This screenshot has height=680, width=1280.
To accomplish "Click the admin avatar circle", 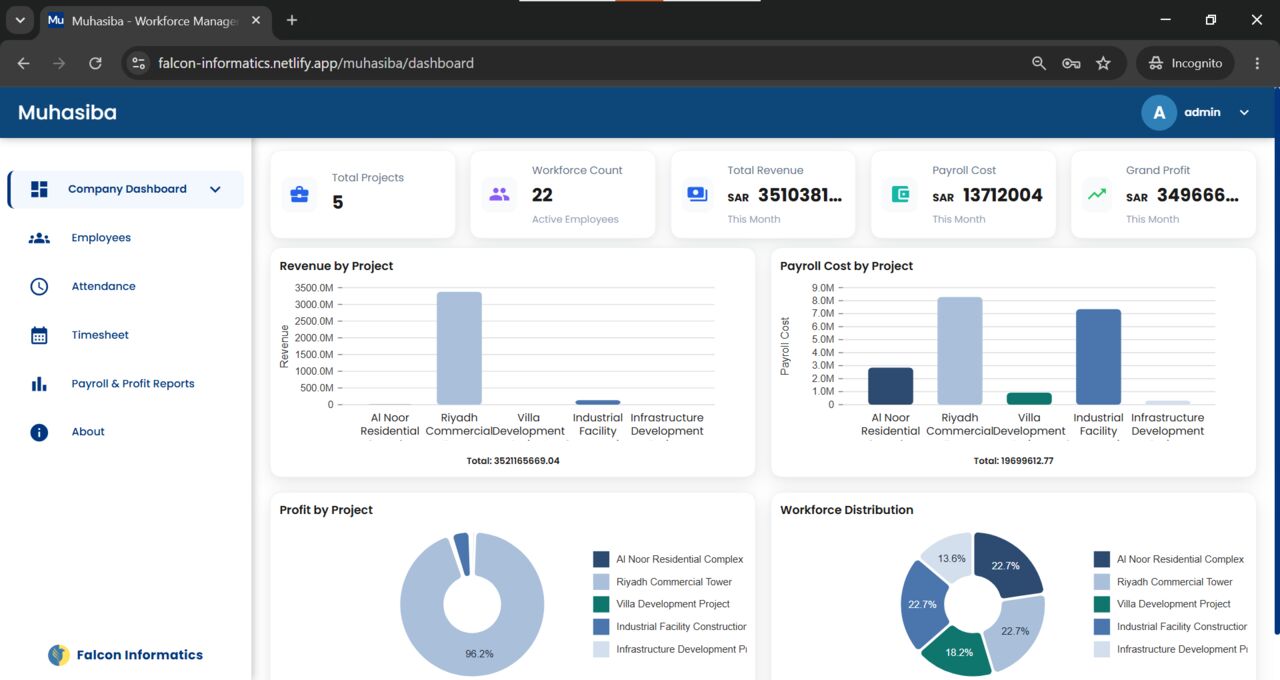I will click(x=1159, y=113).
